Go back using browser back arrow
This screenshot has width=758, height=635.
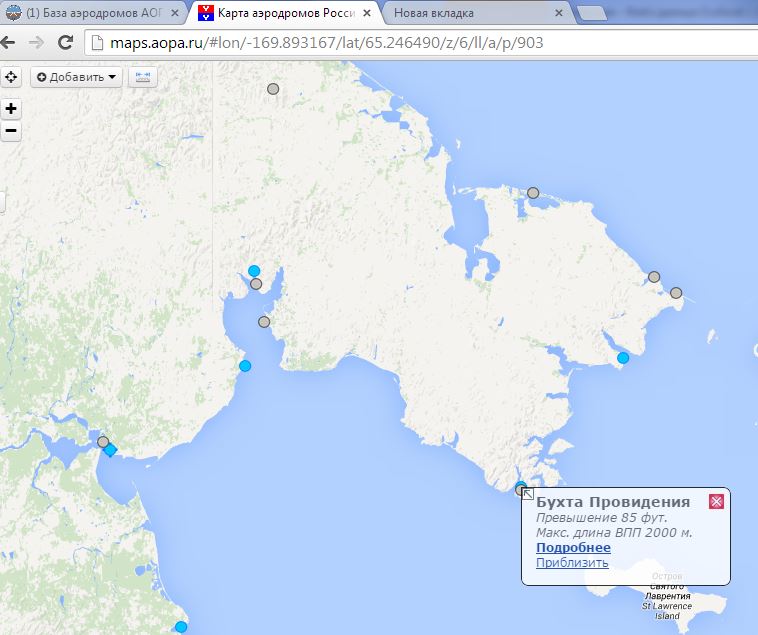click(10, 43)
